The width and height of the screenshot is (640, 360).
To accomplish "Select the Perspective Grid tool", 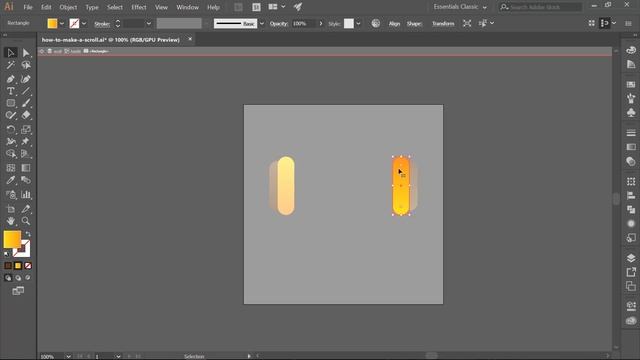I will click(26, 154).
